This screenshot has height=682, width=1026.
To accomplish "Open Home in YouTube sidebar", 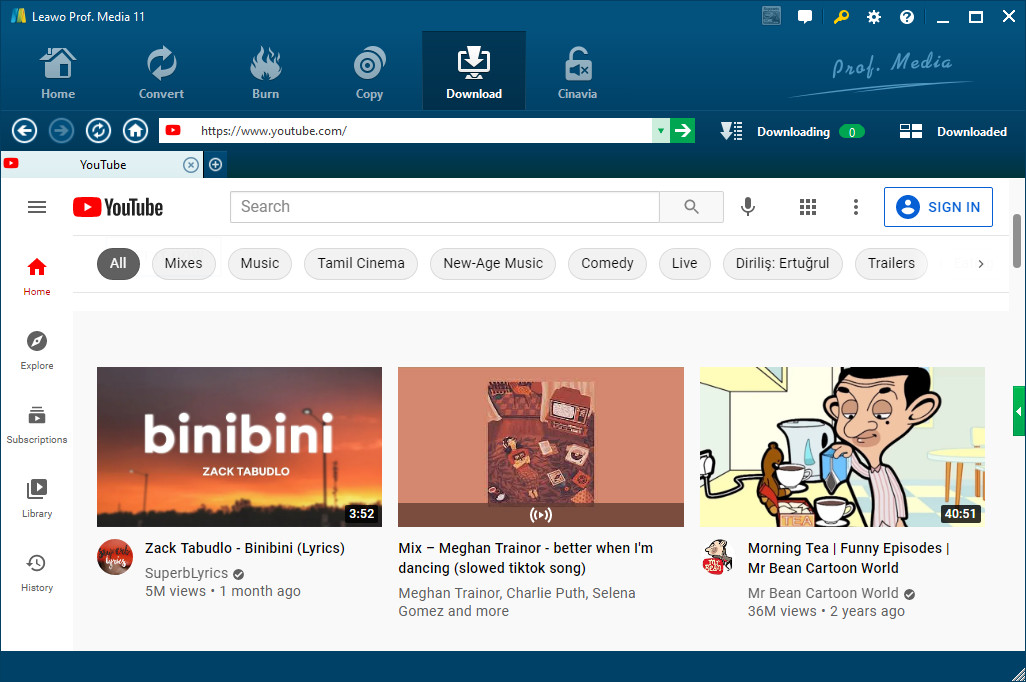I will click(x=37, y=277).
